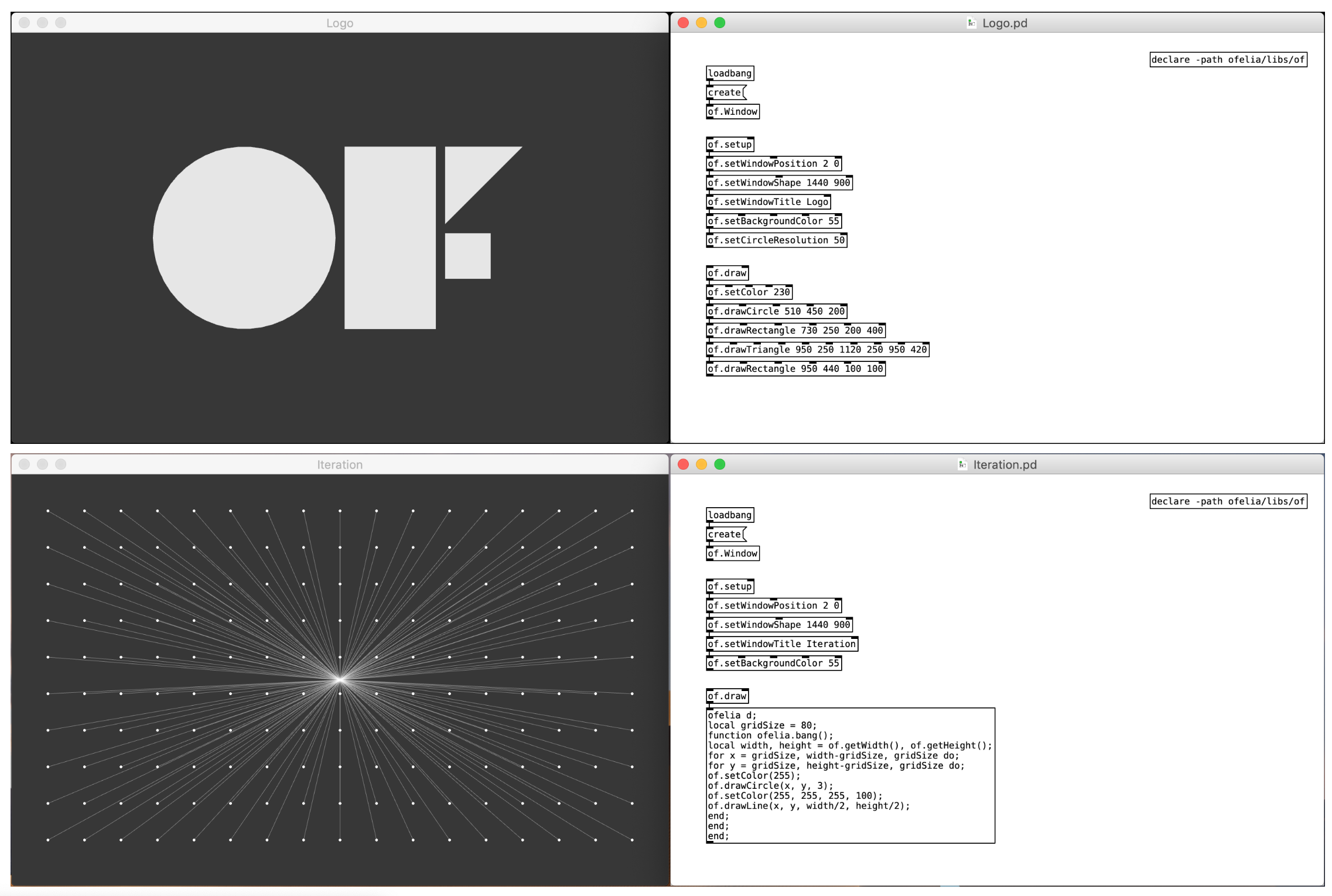Image resolution: width=1332 pixels, height=896 pixels.
Task: Click the of.setWindowTitle Logo object
Action: pyautogui.click(x=769, y=202)
